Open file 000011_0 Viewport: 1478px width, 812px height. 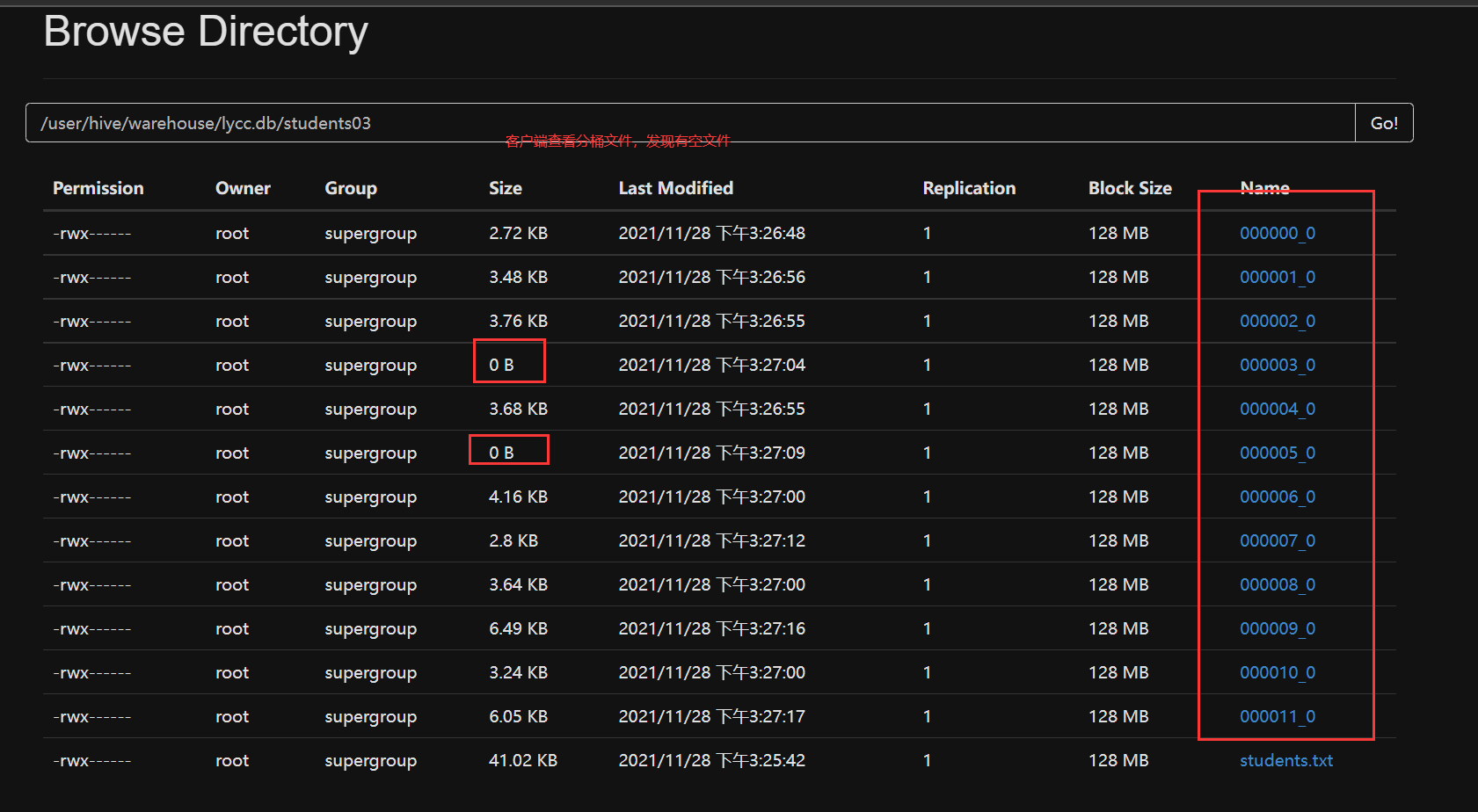pos(1278,716)
